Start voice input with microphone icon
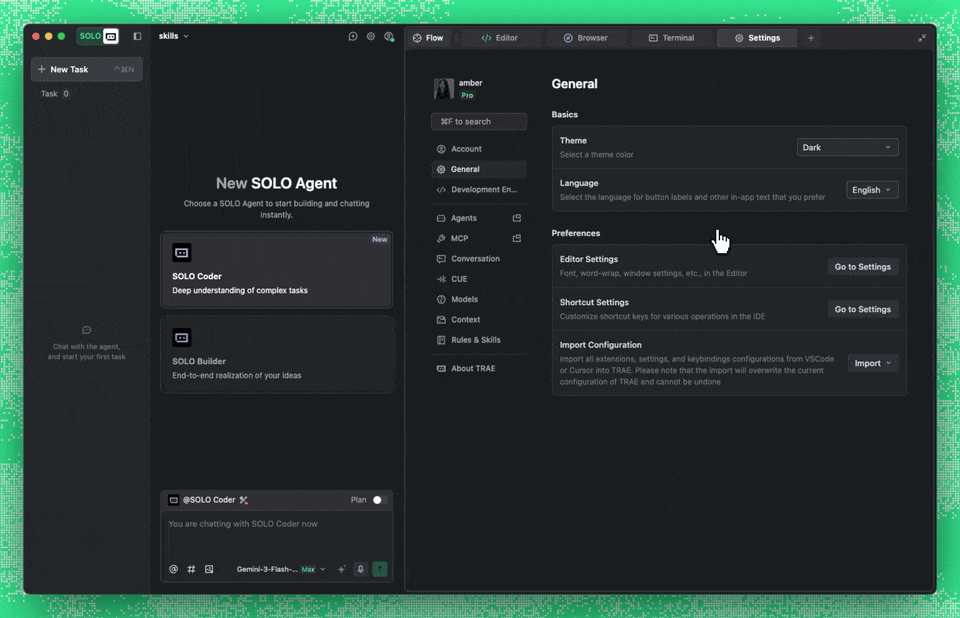The height and width of the screenshot is (618, 960). pos(361,569)
